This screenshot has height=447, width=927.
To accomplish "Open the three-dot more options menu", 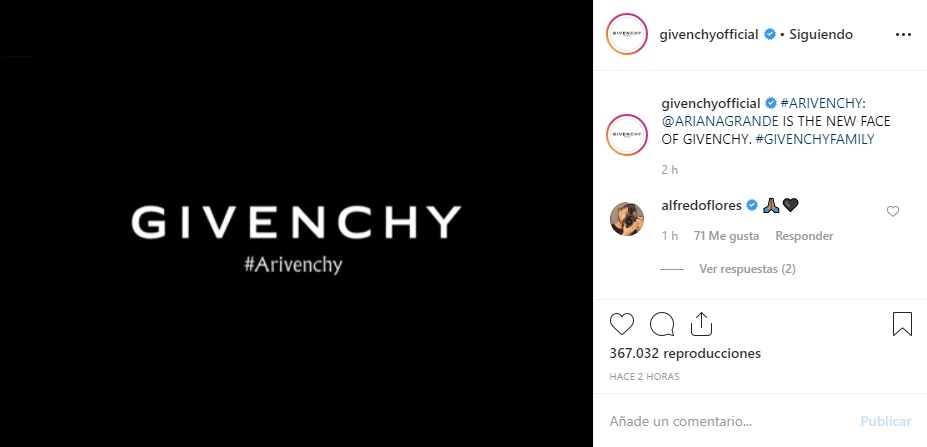I will [903, 35].
